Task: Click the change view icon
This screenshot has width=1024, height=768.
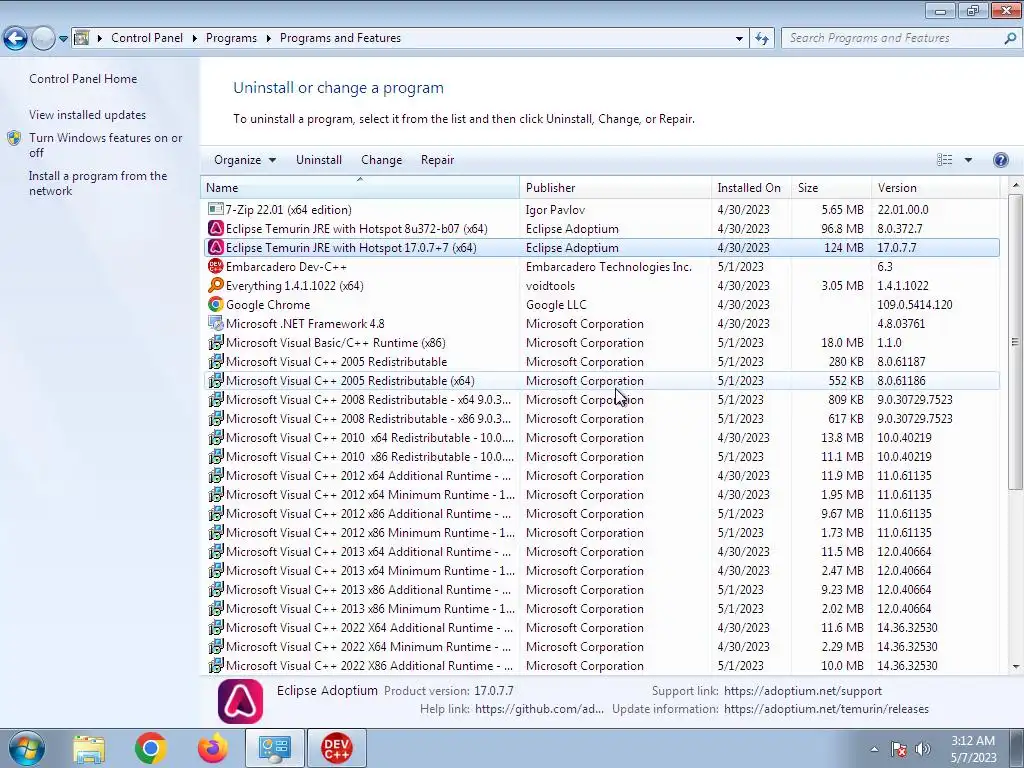Action: [x=944, y=160]
